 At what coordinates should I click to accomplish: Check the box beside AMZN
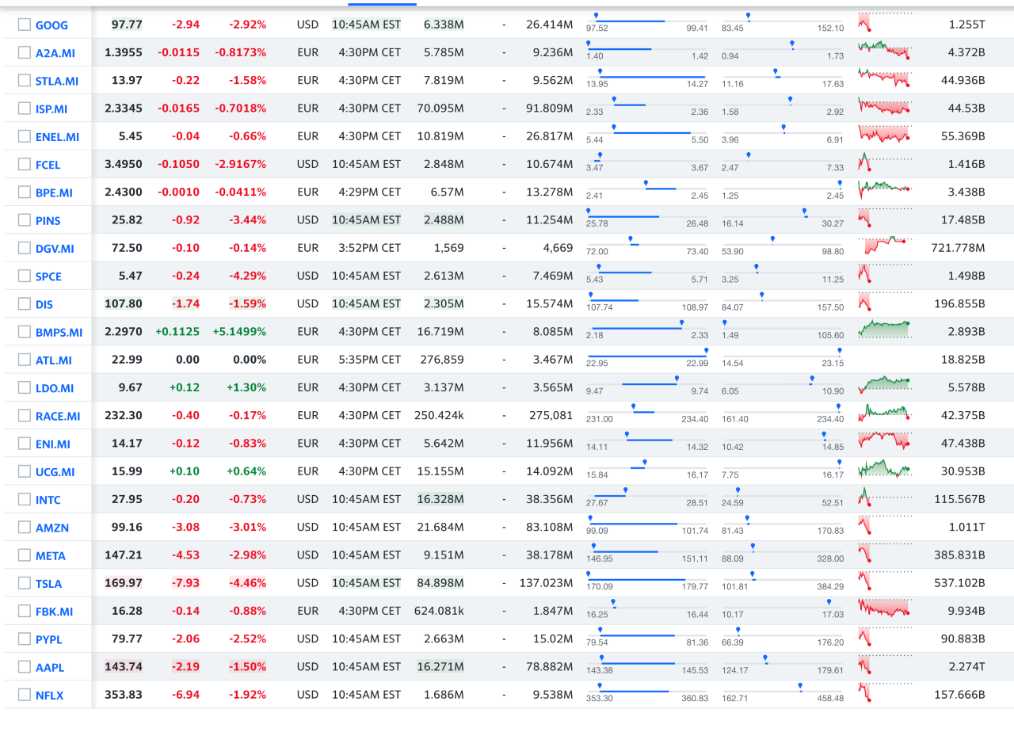pyautogui.click(x=24, y=527)
